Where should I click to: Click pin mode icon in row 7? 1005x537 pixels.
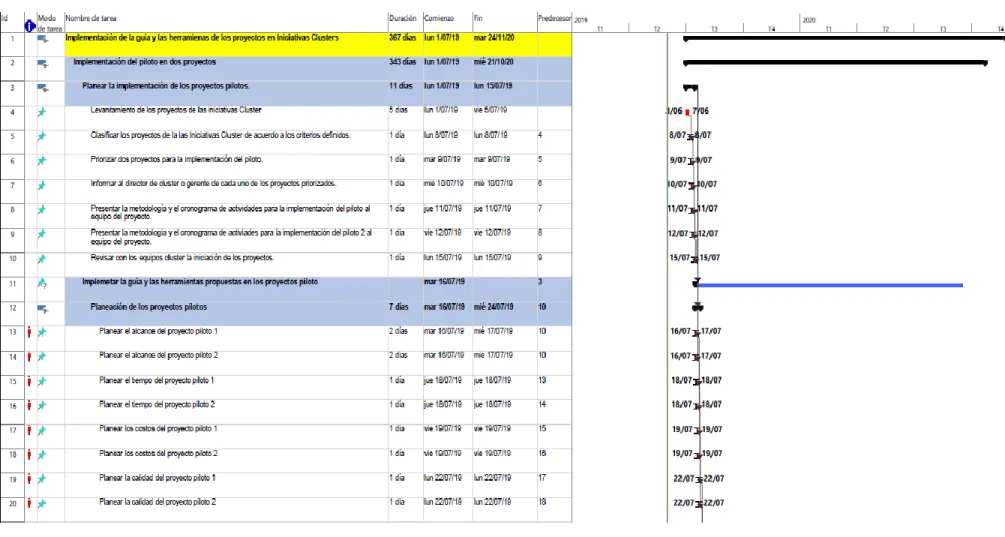42,185
